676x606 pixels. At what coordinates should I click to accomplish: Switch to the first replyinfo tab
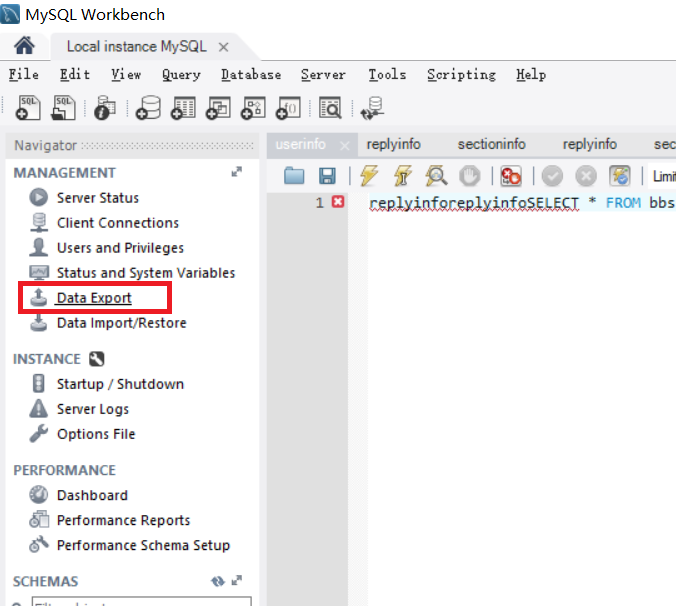click(393, 144)
